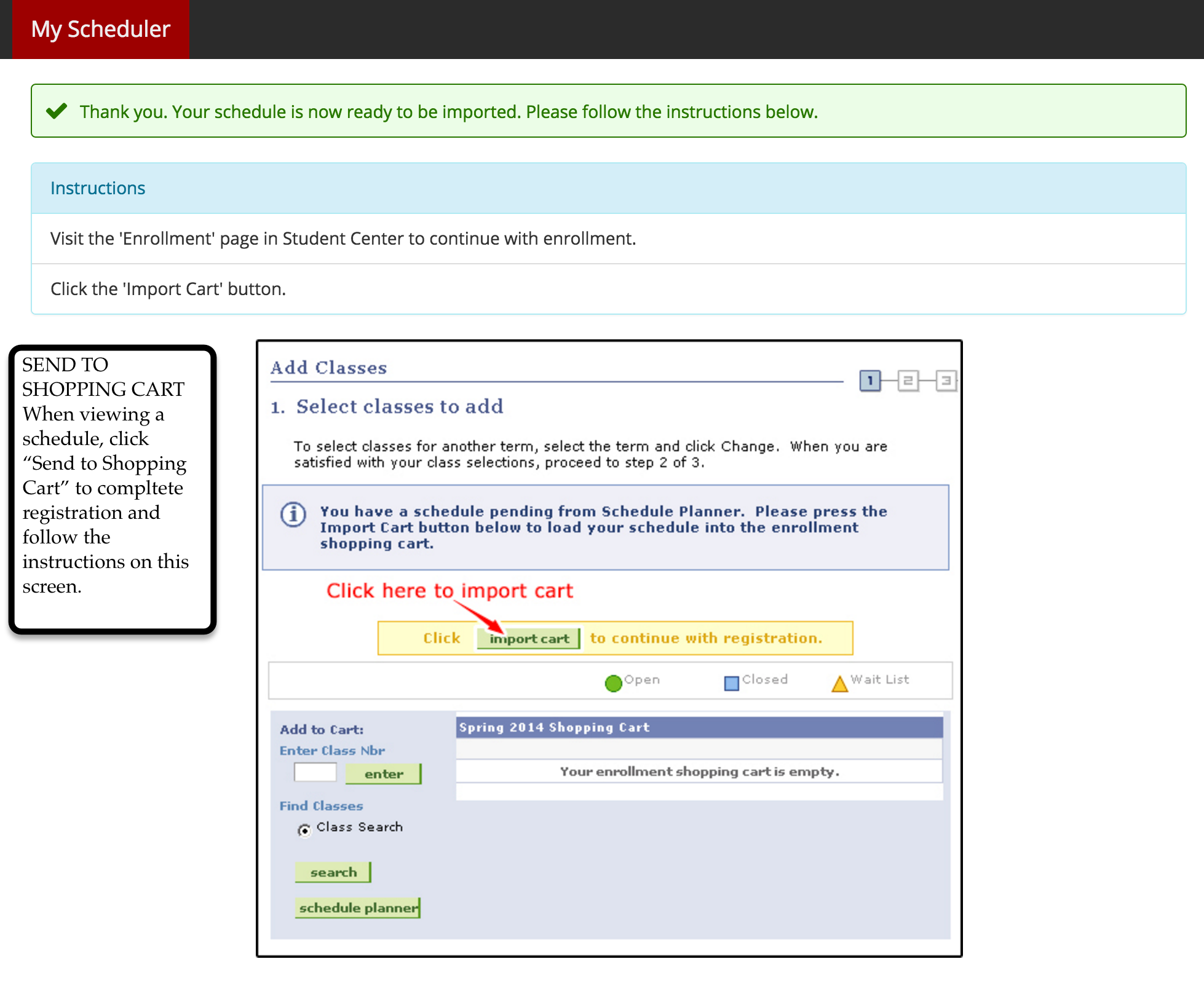1204x991 pixels.
Task: Click the search button
Action: click(x=333, y=872)
